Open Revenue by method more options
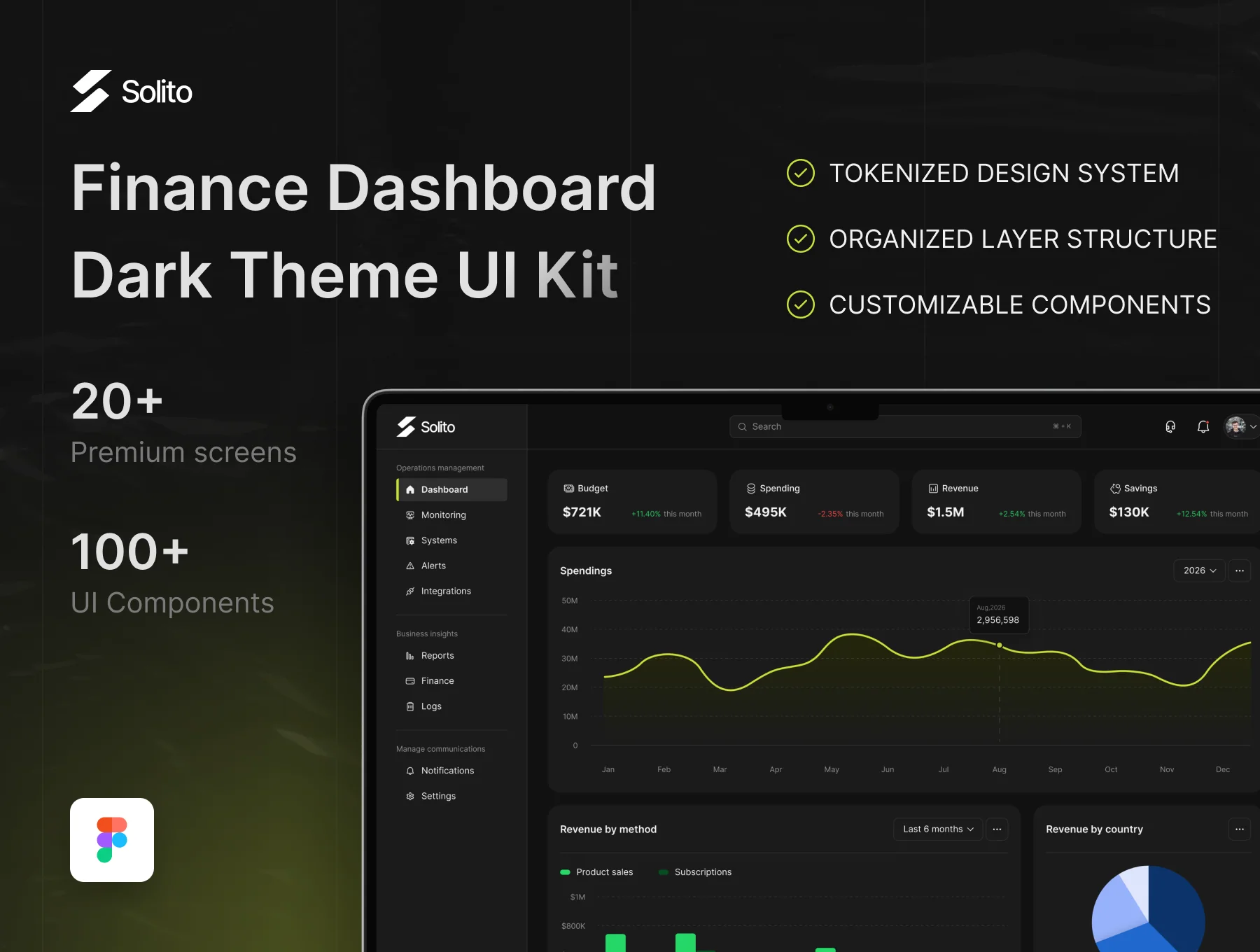 (x=997, y=829)
